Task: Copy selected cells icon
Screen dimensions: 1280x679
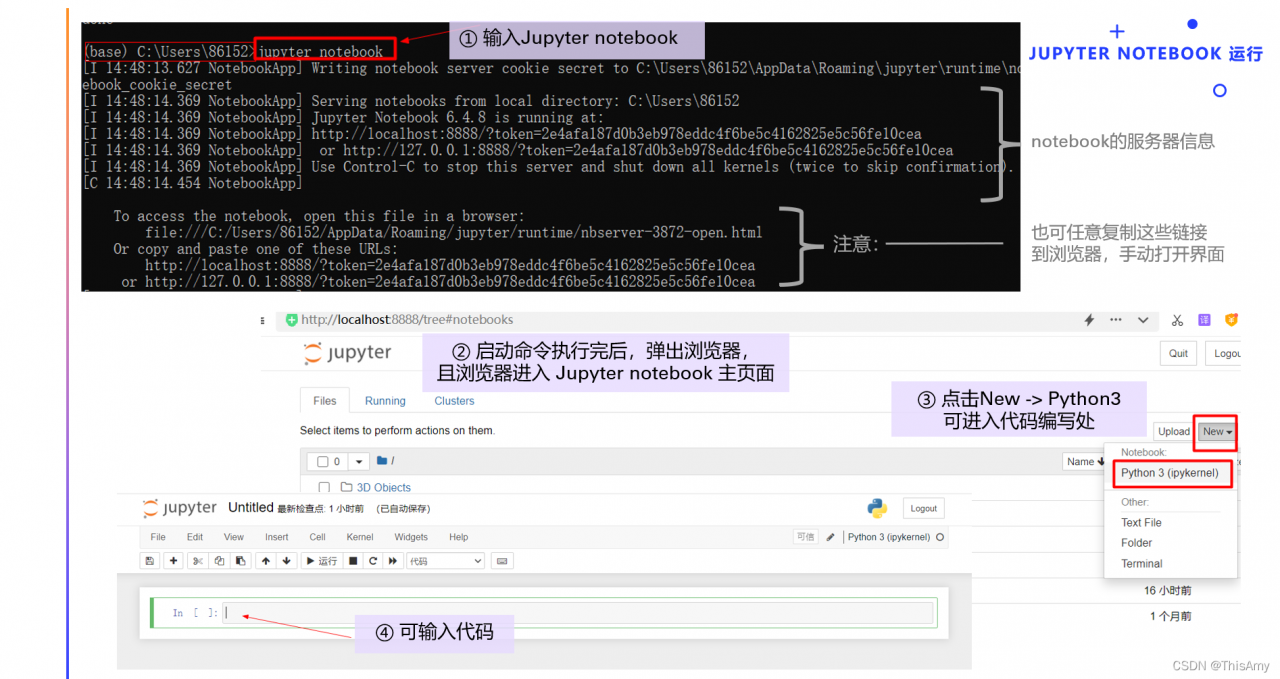Action: click(x=219, y=561)
